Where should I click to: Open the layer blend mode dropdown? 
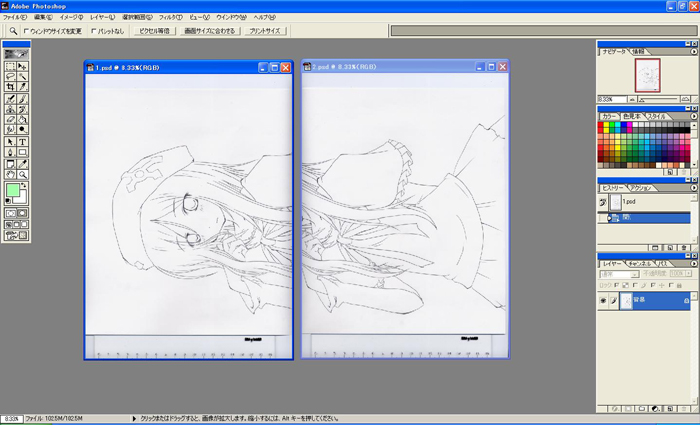[x=620, y=274]
